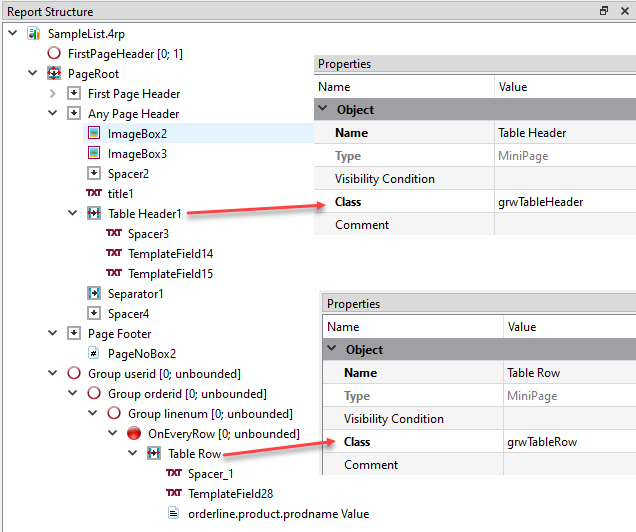This screenshot has width=636, height=532.
Task: Click the TXT icon beside Spacer_1
Action: [174, 473]
